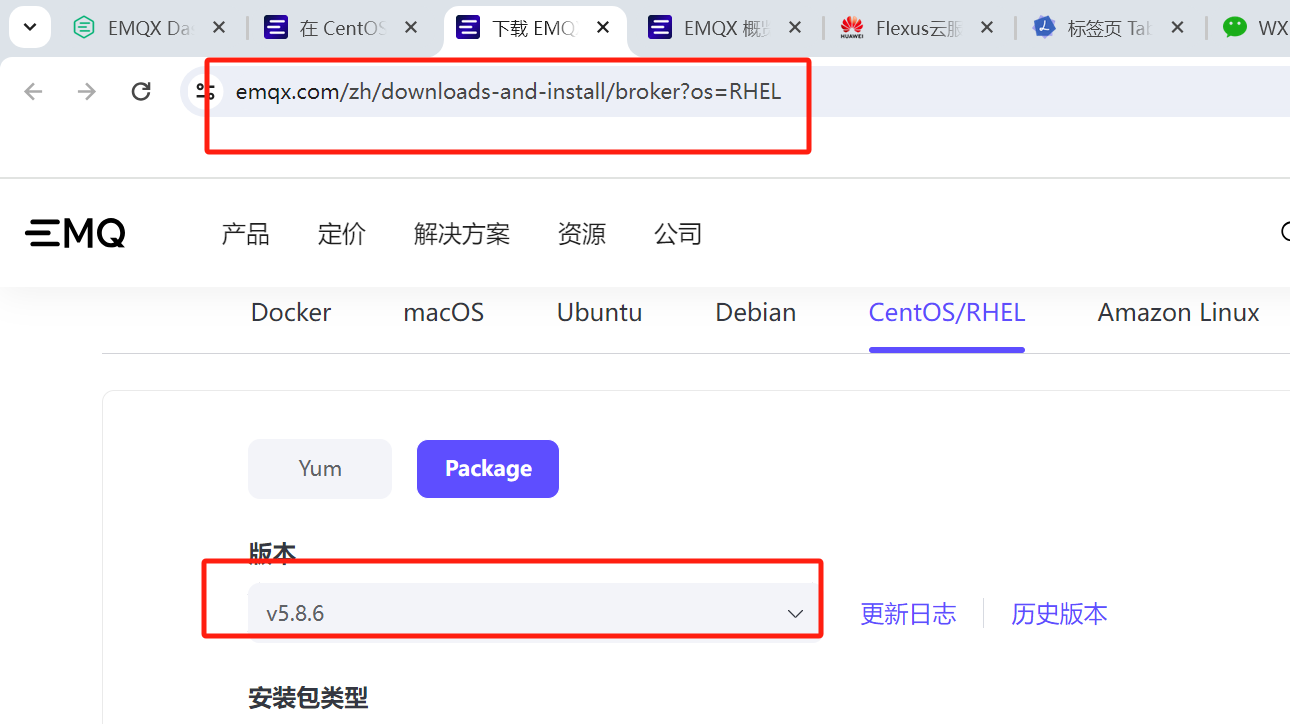Choose the Yum install method
This screenshot has width=1290, height=724.
pyautogui.click(x=320, y=469)
